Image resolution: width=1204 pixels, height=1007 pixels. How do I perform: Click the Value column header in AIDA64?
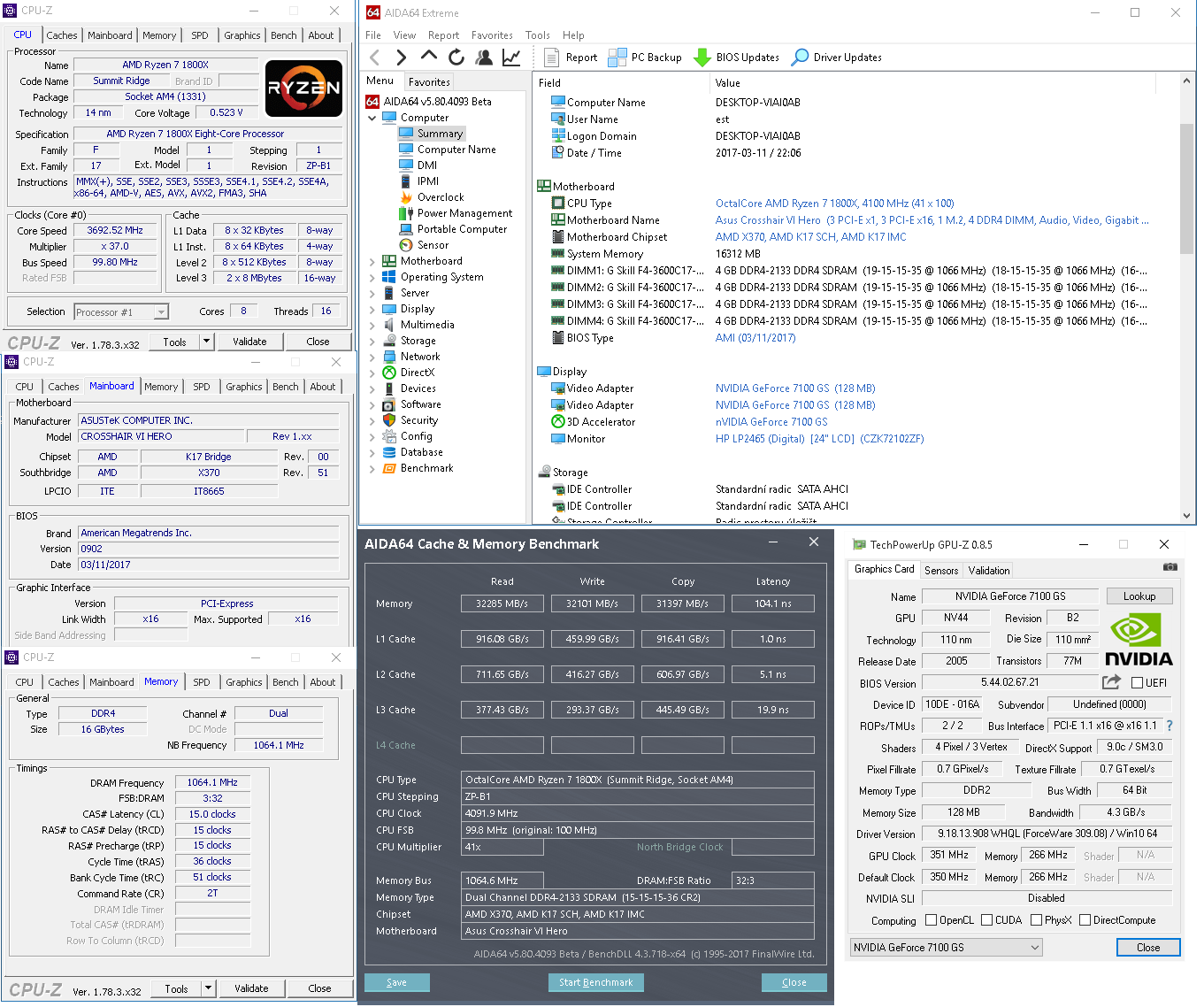click(933, 83)
